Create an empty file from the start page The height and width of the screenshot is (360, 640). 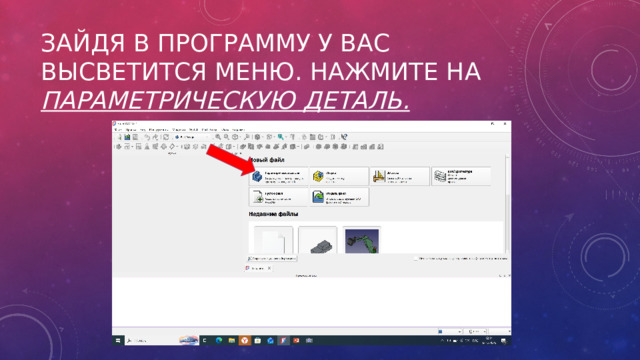click(x=278, y=197)
